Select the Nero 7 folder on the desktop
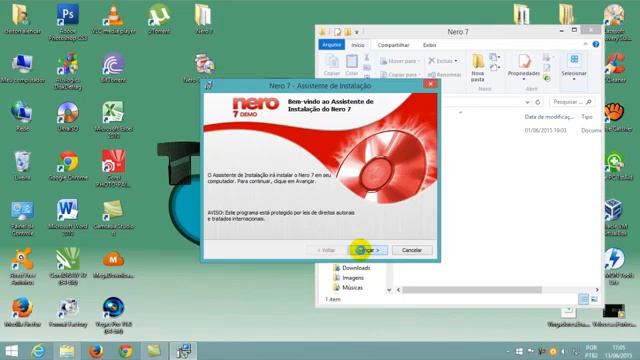The image size is (640, 360). 203,19
